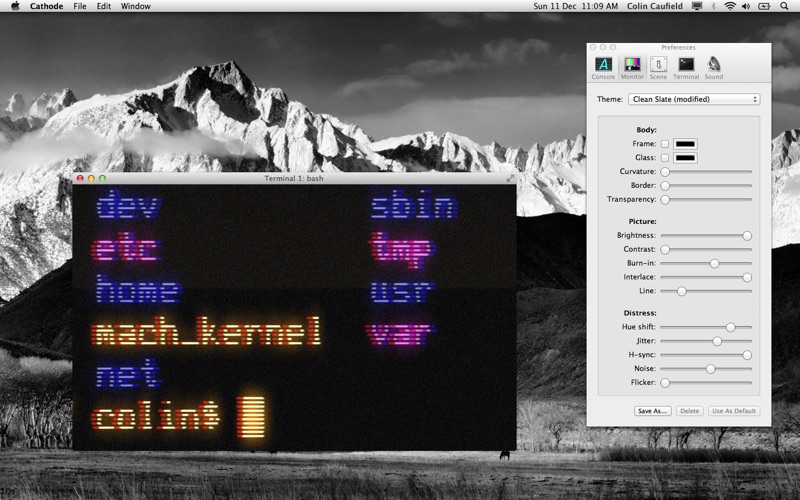800x500 pixels.
Task: Click the Frame color swatch
Action: click(x=685, y=144)
